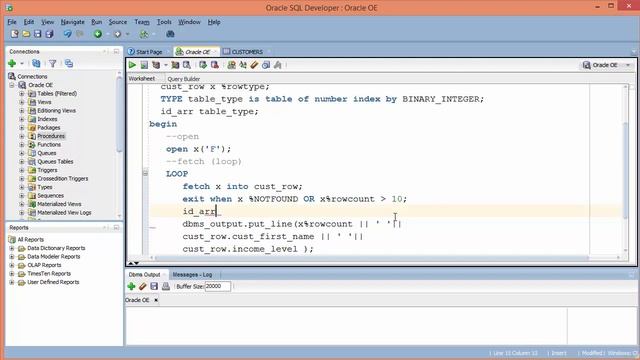
Task: Expand the Tables (Filtered) node
Action: [x=22, y=93]
